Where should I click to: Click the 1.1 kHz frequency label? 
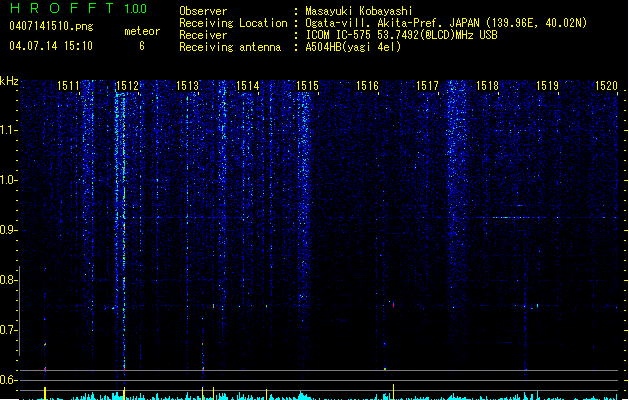[x=8, y=130]
